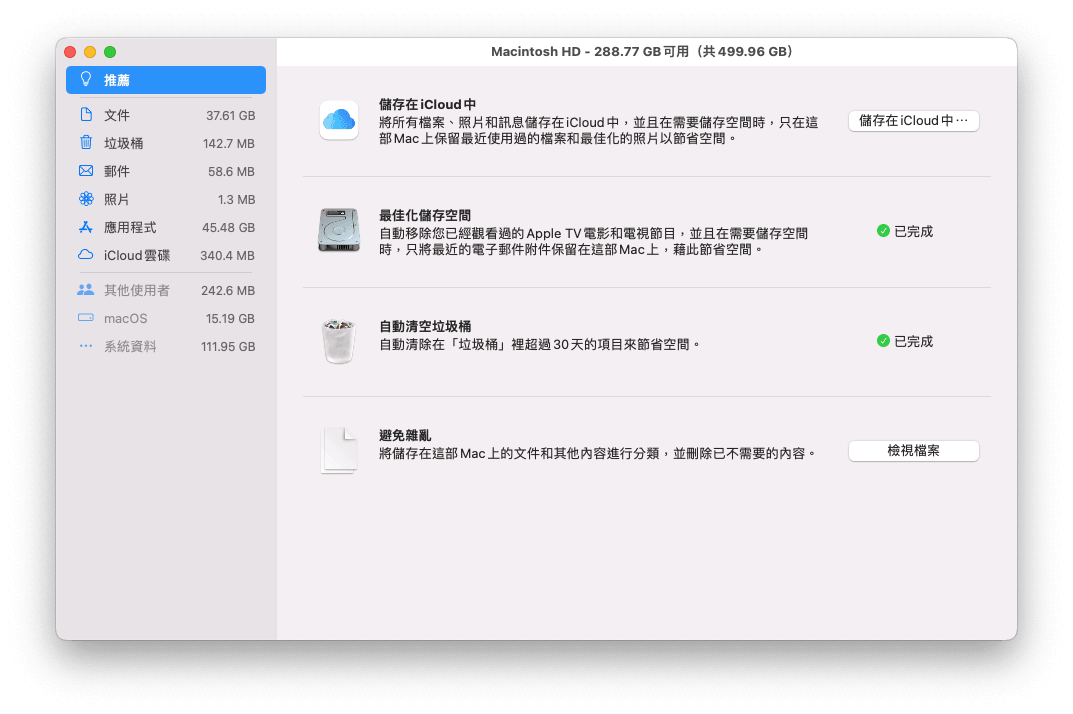Image resolution: width=1073 pixels, height=714 pixels.
Task: Click the 應用程式 App Store icon
Action: (x=86, y=227)
